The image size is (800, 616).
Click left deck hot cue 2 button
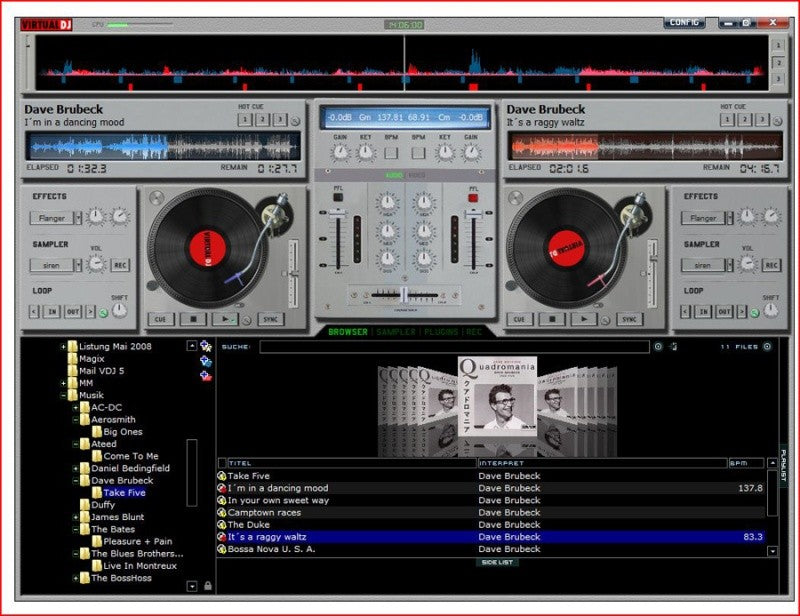262,120
